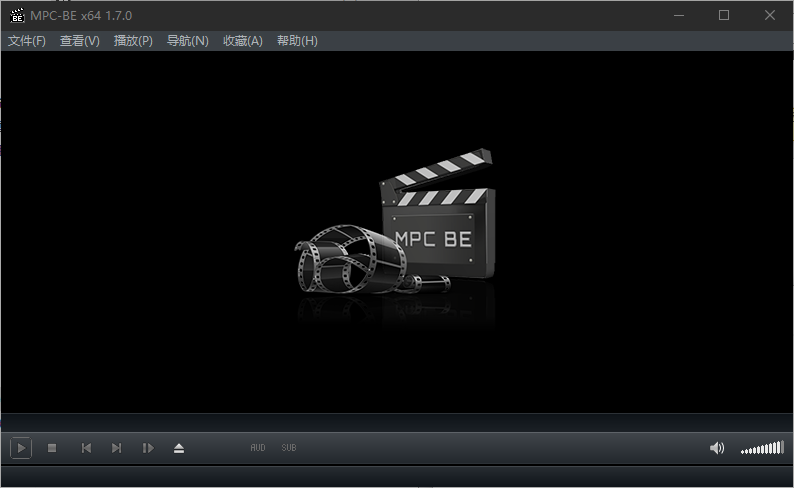Open the 播放(P) menu
Viewport: 794px width, 488px height.
pyautogui.click(x=133, y=40)
